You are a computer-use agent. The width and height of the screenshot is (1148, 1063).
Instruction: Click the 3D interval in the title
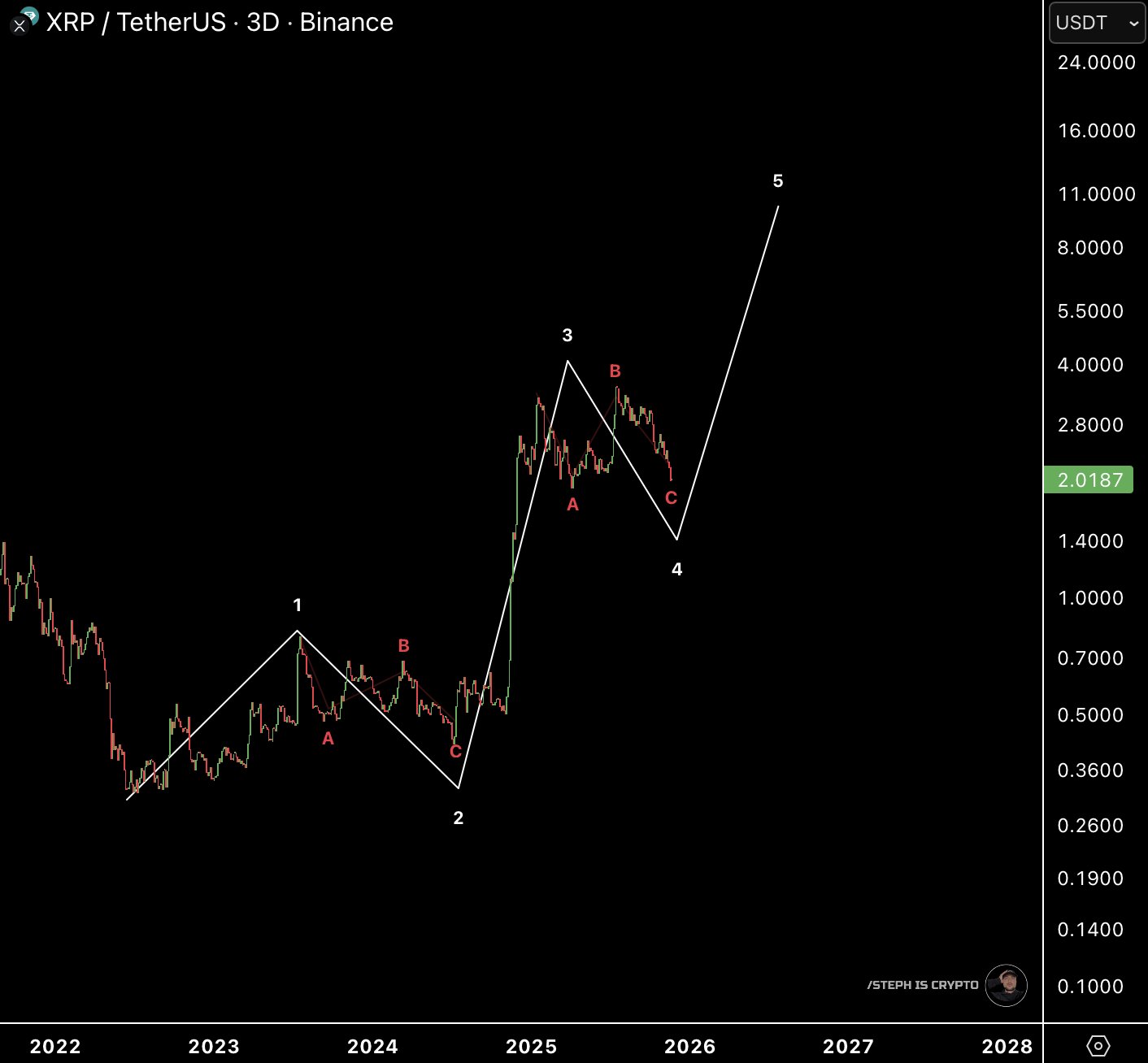263,23
